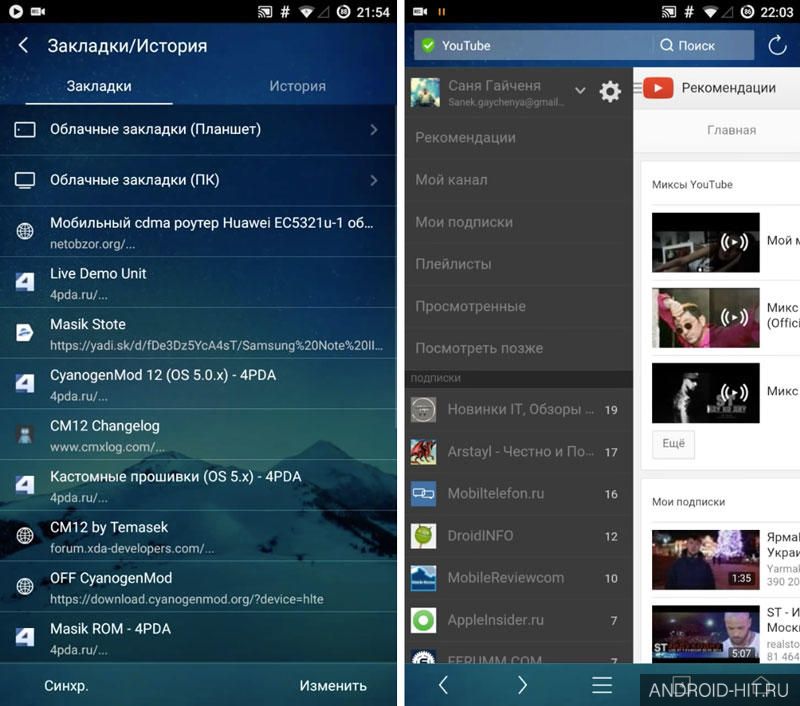The image size is (800, 706).
Task: Tap the Wi-Fi icon in left status bar
Action: [x=306, y=12]
